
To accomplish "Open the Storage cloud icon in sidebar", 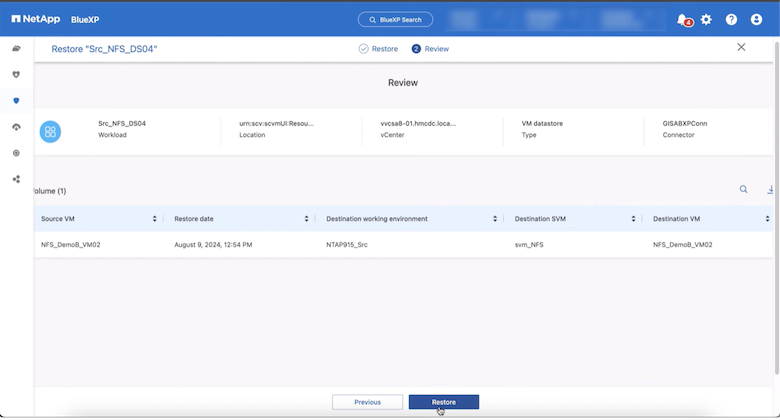I will 16,48.
